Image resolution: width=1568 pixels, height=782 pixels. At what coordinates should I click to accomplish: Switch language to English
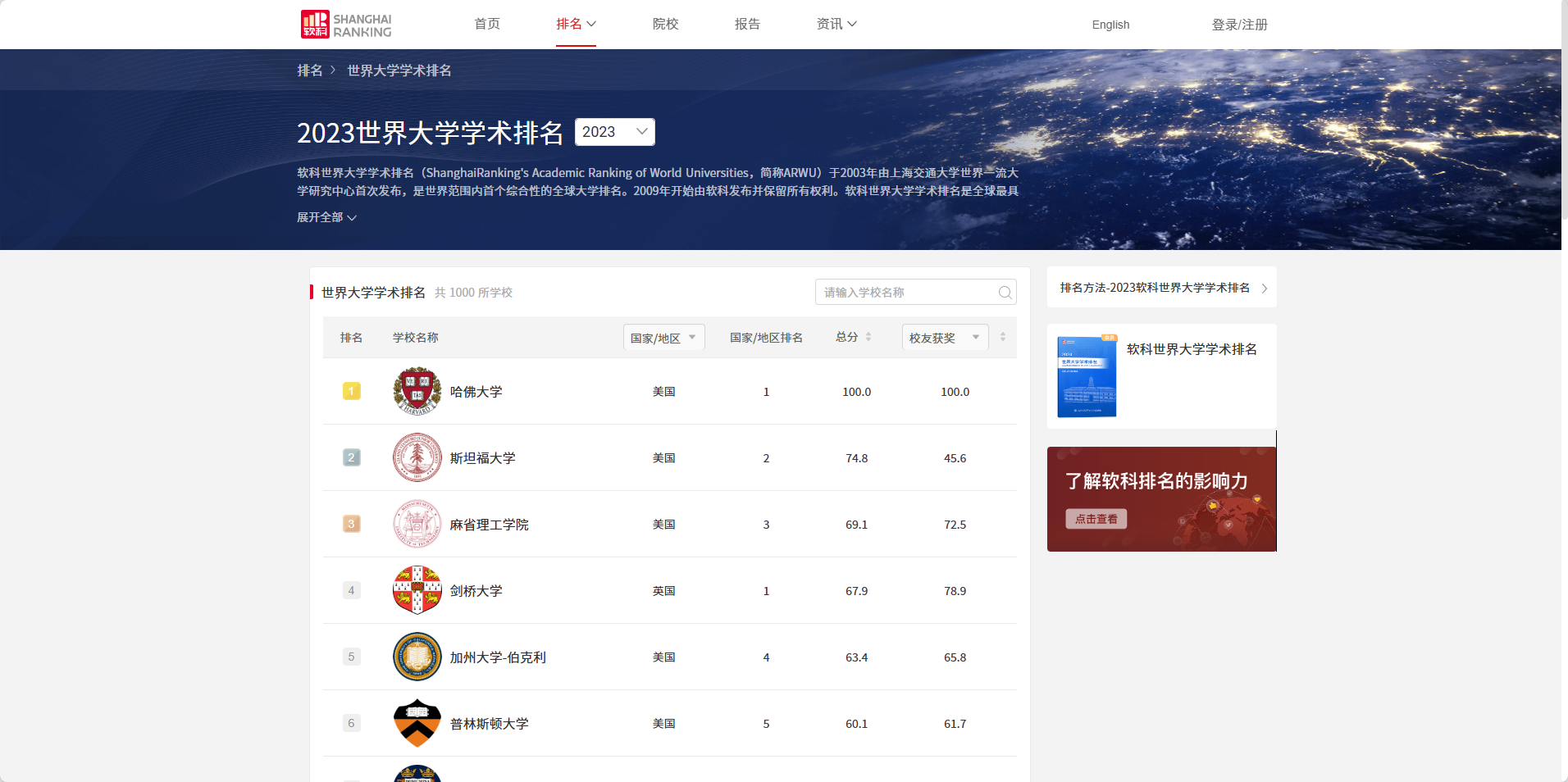point(1110,25)
